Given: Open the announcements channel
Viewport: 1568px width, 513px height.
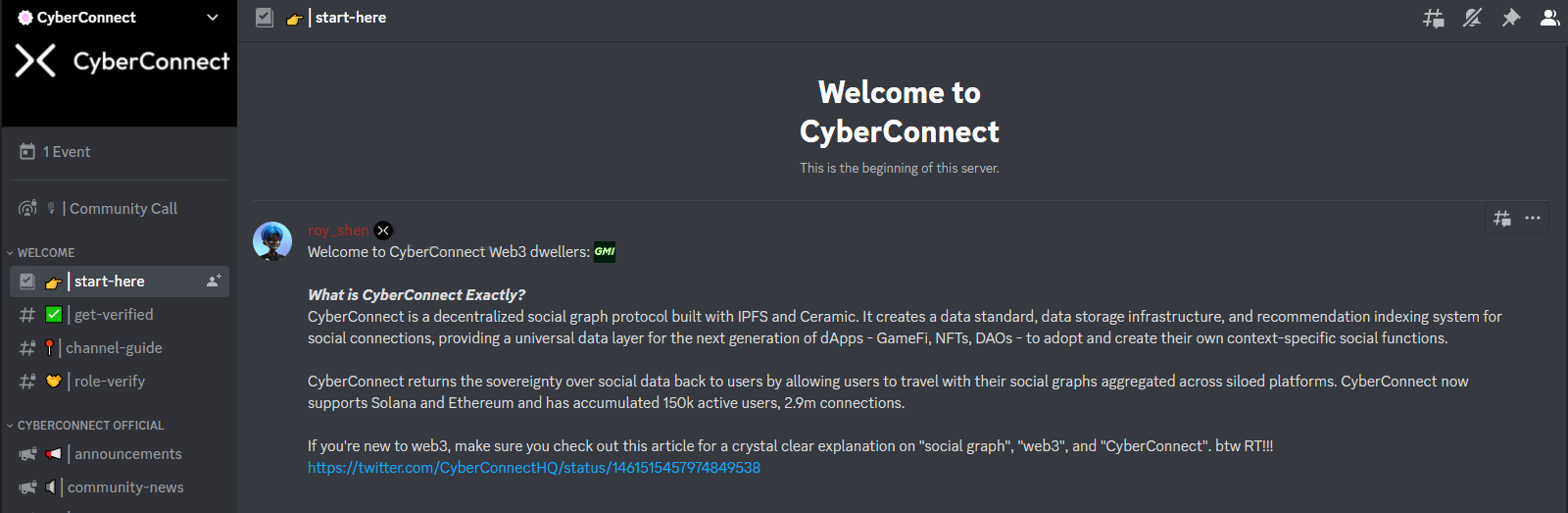Looking at the screenshot, I should click(x=119, y=454).
